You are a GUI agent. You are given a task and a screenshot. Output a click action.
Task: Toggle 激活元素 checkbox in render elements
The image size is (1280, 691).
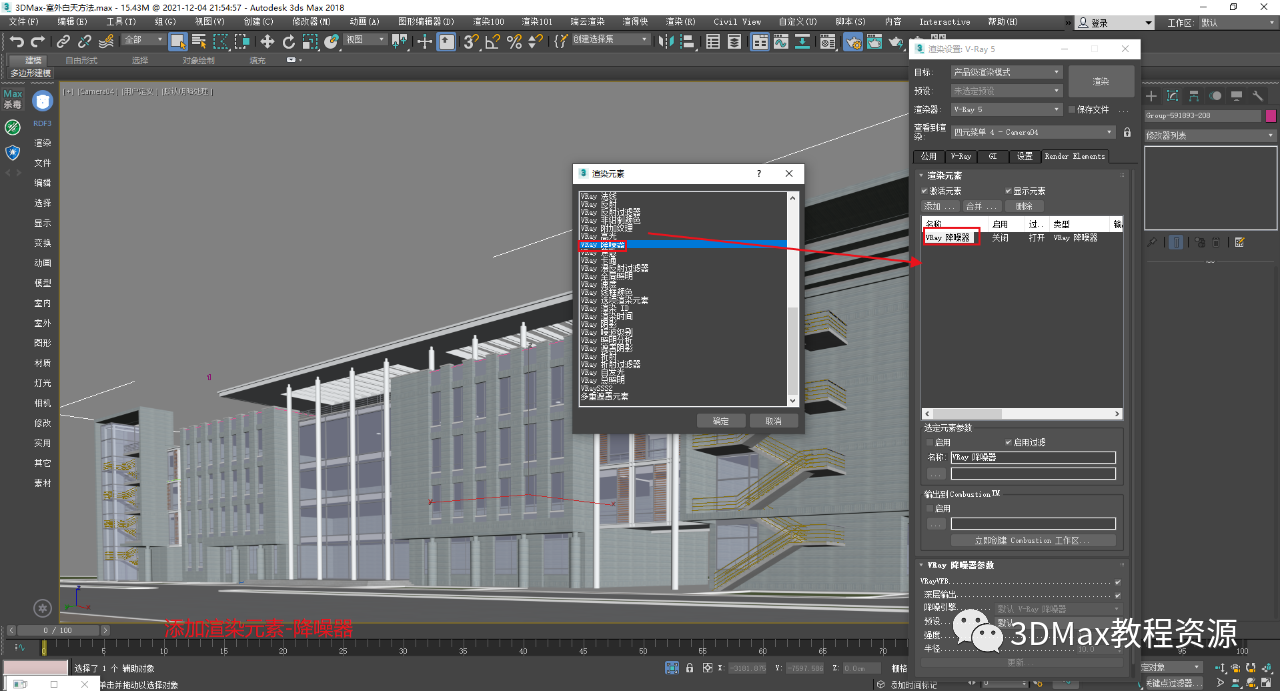pos(924,191)
